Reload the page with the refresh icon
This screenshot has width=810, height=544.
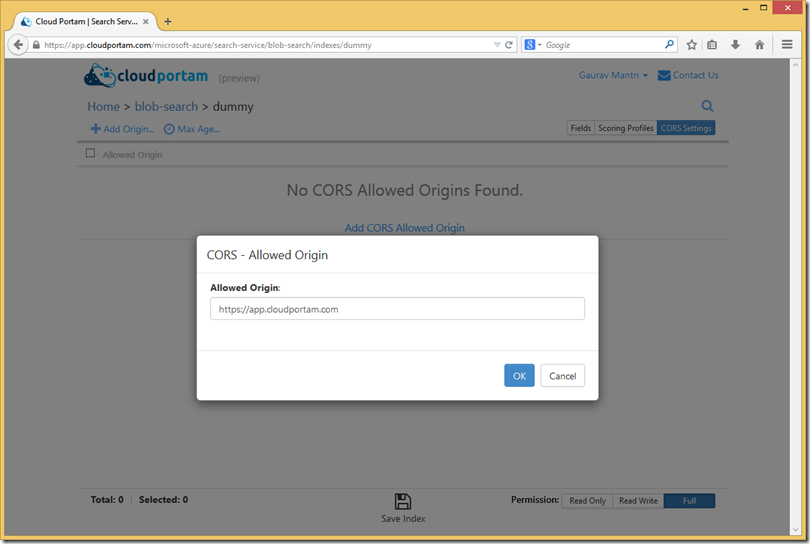coord(509,45)
